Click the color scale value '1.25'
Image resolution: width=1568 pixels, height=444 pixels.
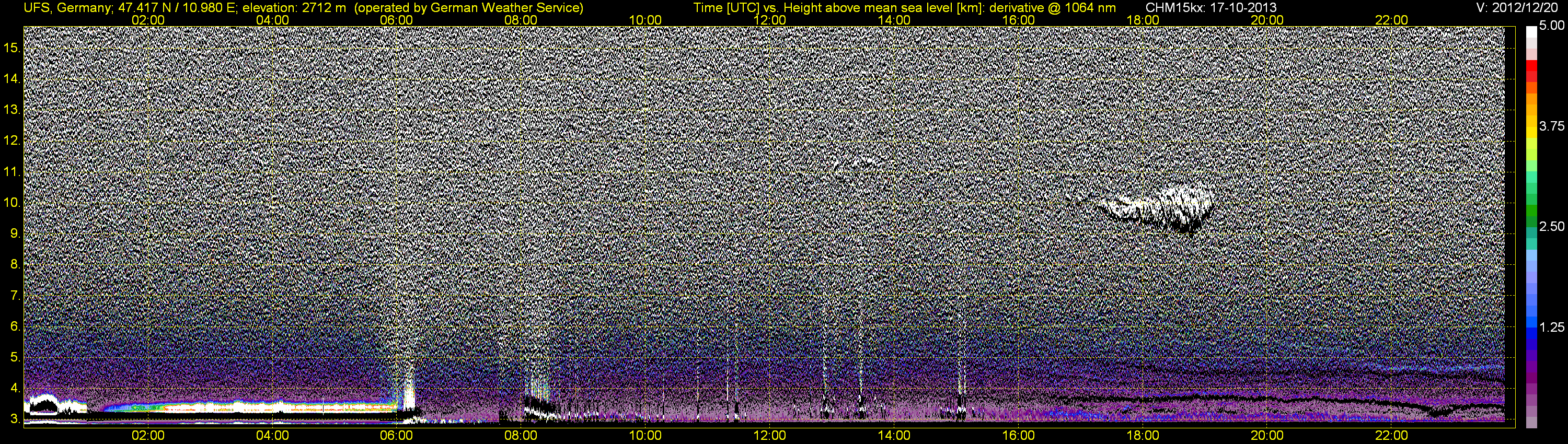coord(1552,327)
